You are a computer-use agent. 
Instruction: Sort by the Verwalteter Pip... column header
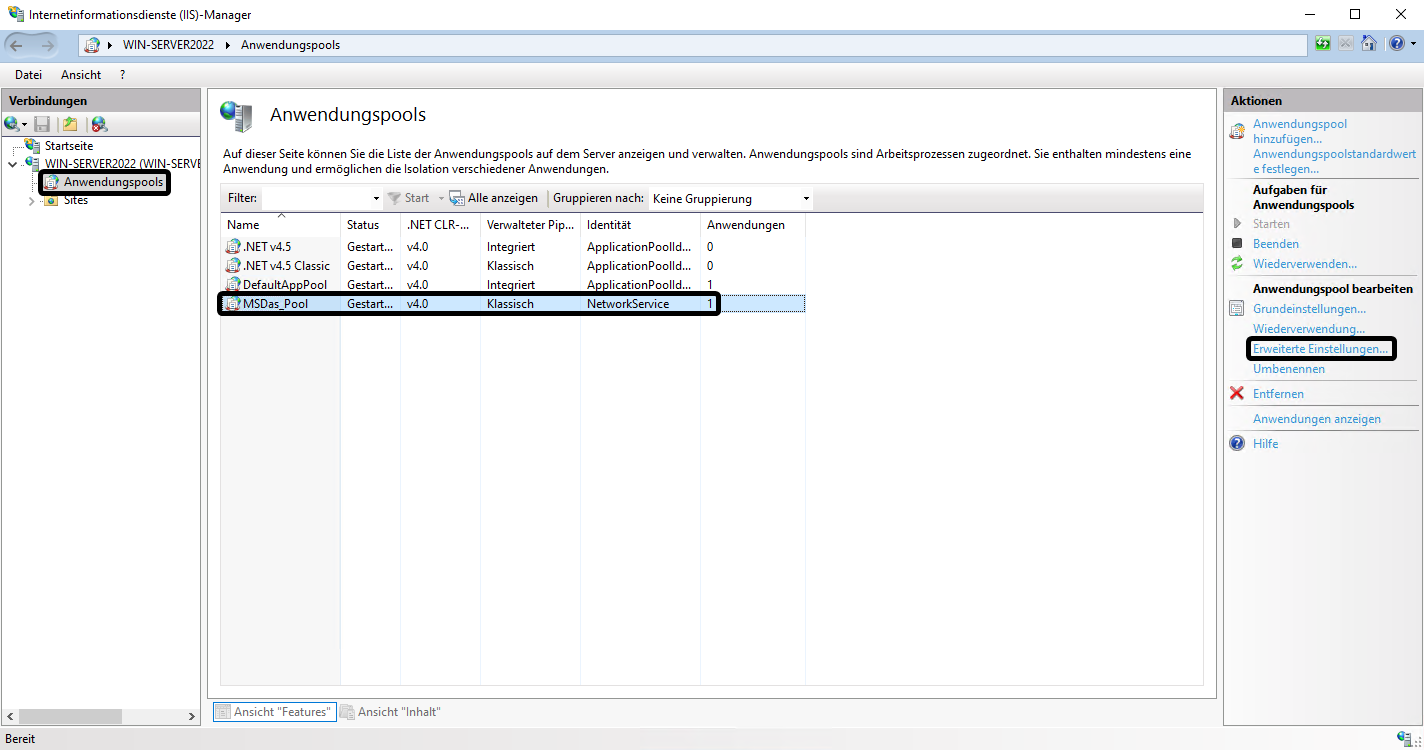pyautogui.click(x=530, y=225)
